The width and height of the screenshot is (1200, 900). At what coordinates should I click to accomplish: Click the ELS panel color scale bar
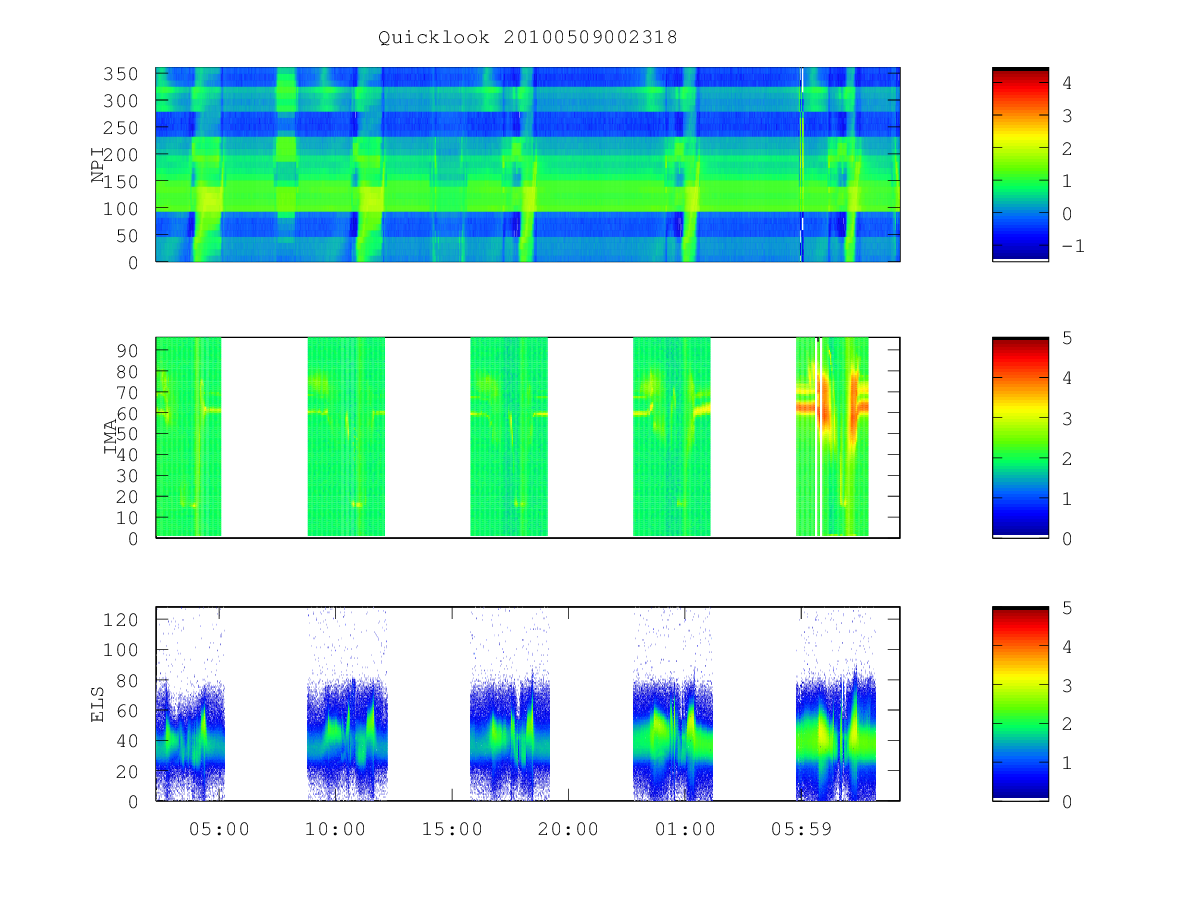pyautogui.click(x=1020, y=704)
